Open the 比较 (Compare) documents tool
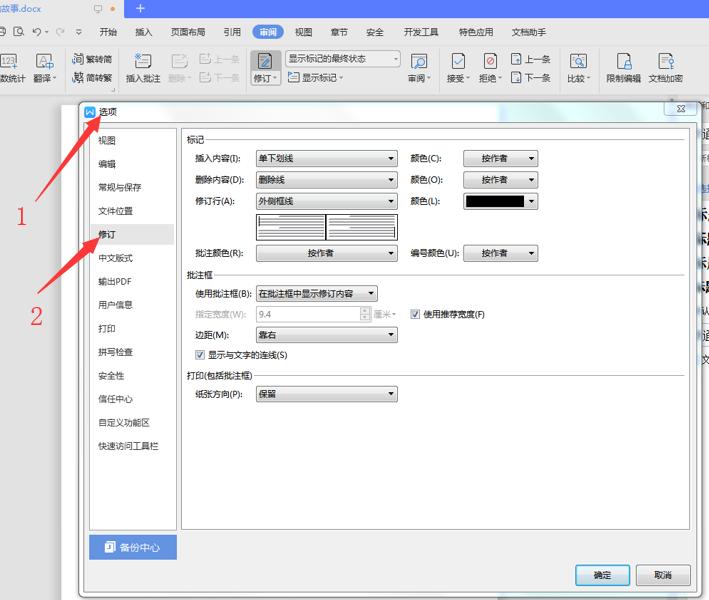 pyautogui.click(x=578, y=67)
